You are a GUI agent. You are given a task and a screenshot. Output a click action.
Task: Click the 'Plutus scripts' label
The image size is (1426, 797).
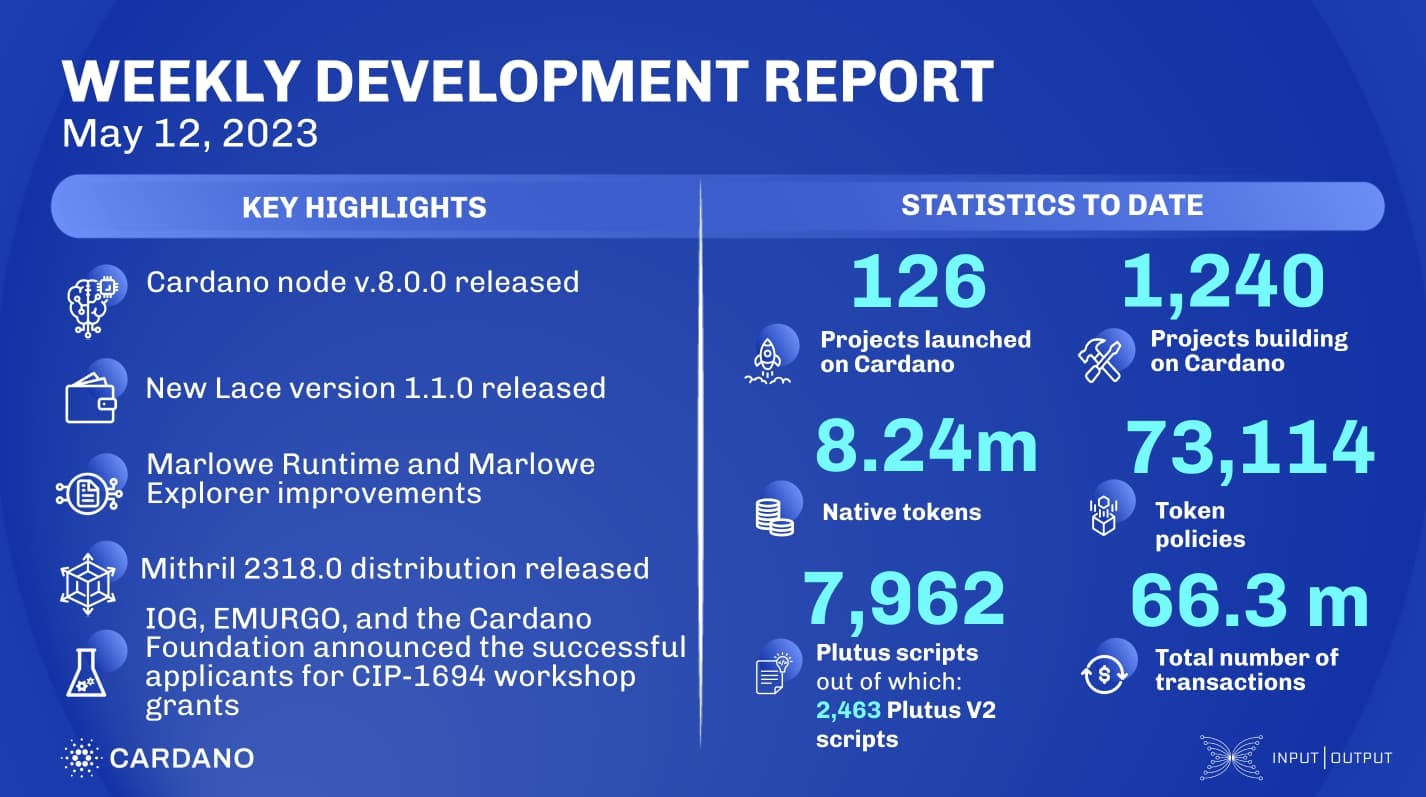pos(897,653)
